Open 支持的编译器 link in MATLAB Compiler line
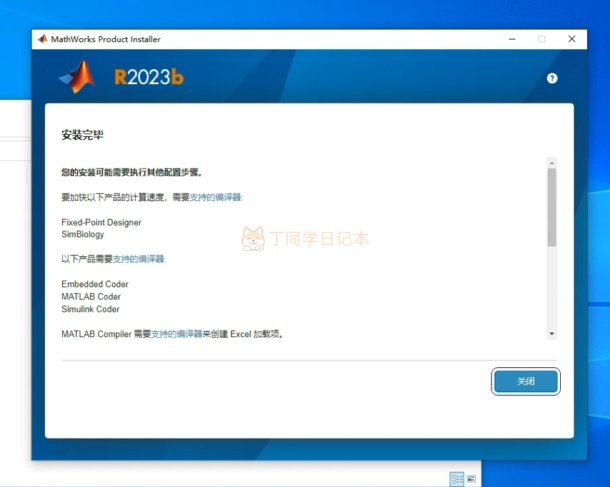Image resolution: width=610 pixels, height=487 pixels. [x=177, y=334]
